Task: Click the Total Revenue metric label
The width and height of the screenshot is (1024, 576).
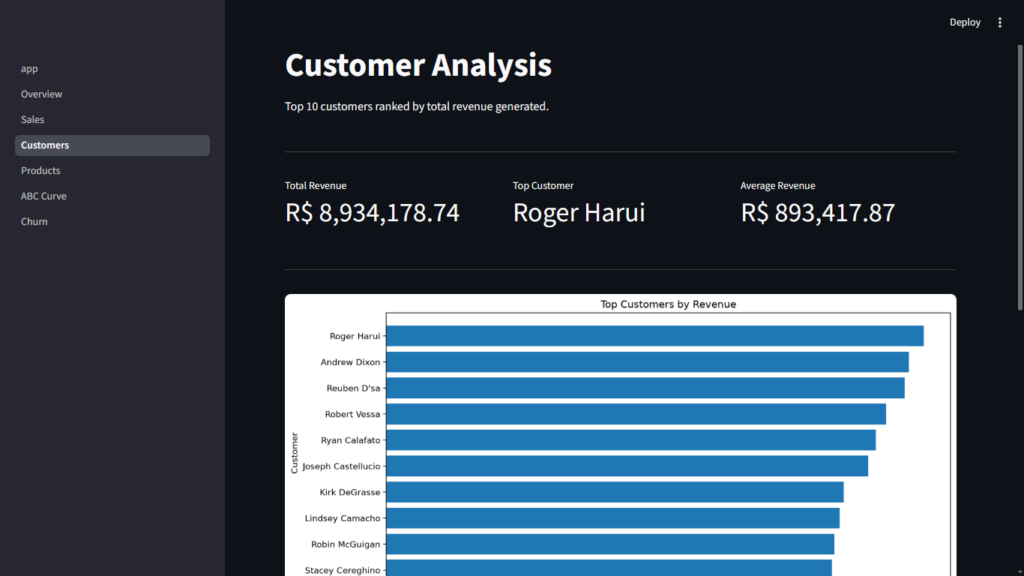Action: click(x=315, y=185)
